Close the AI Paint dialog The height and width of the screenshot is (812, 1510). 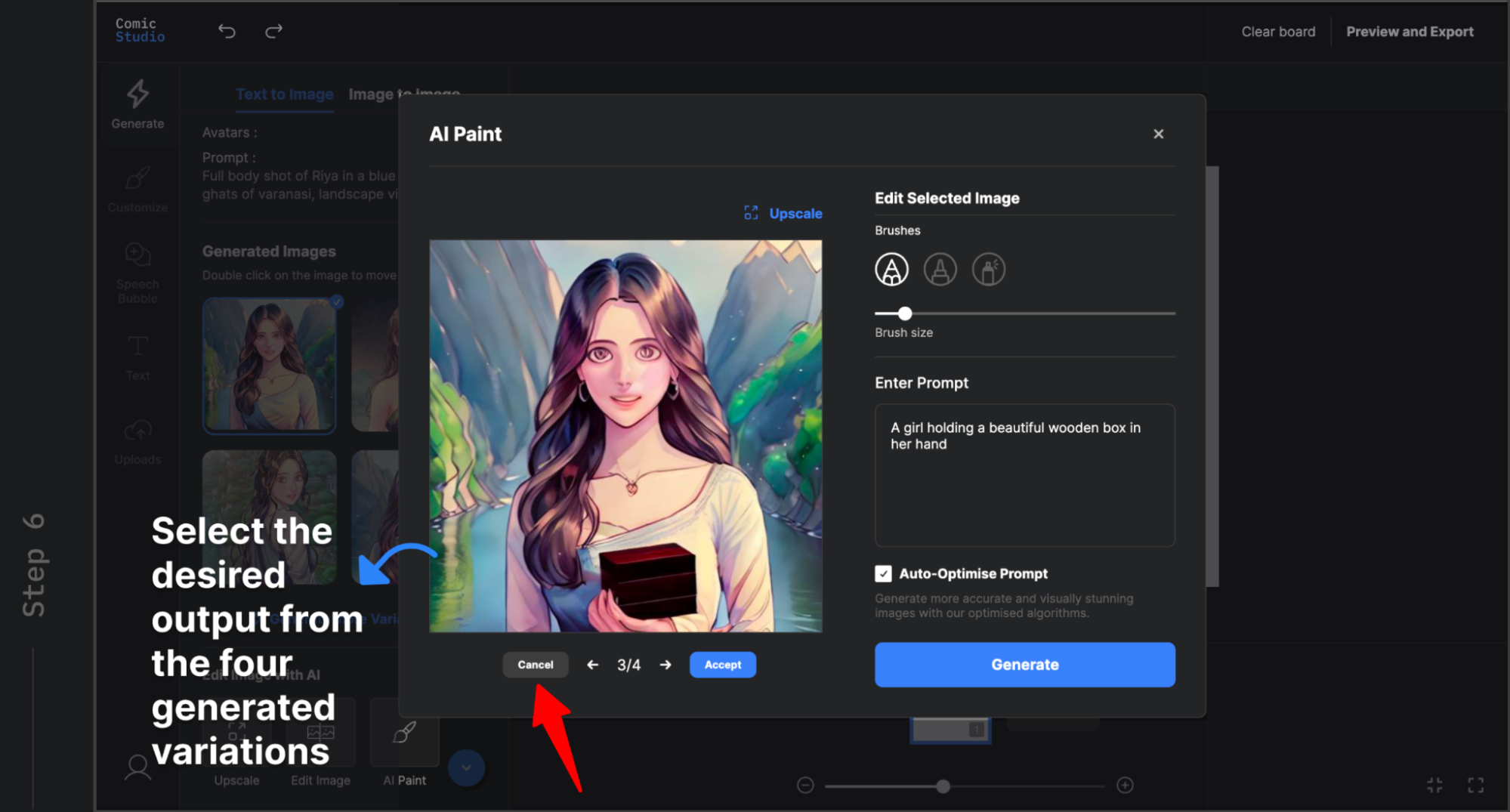(x=1158, y=134)
